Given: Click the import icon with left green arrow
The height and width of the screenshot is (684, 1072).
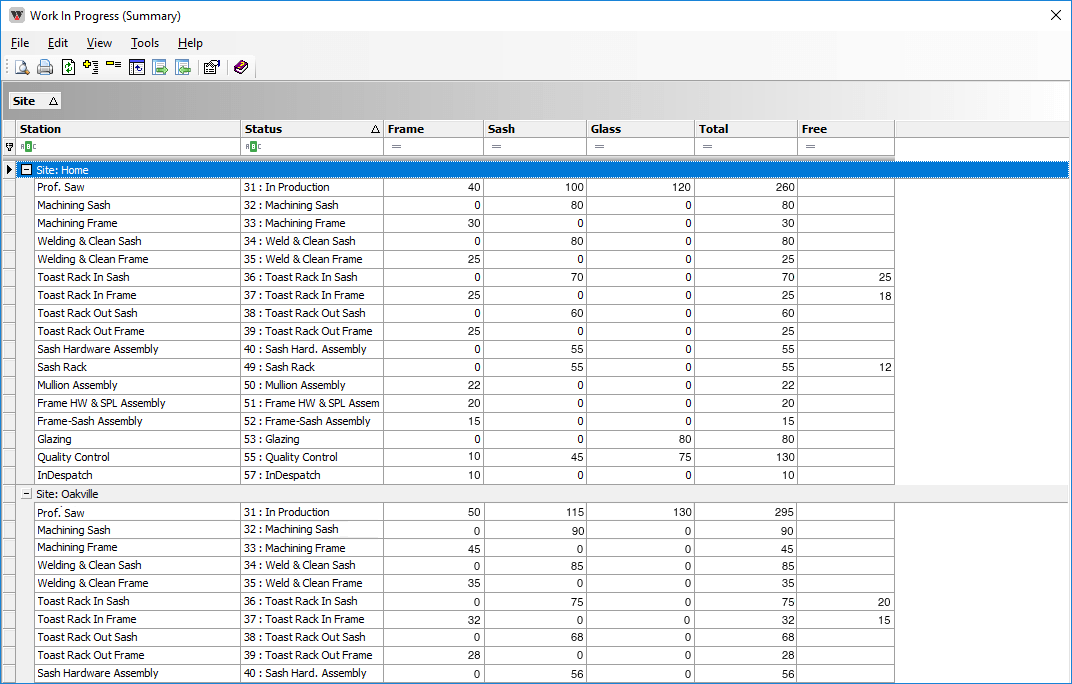Looking at the screenshot, I should click(183, 68).
